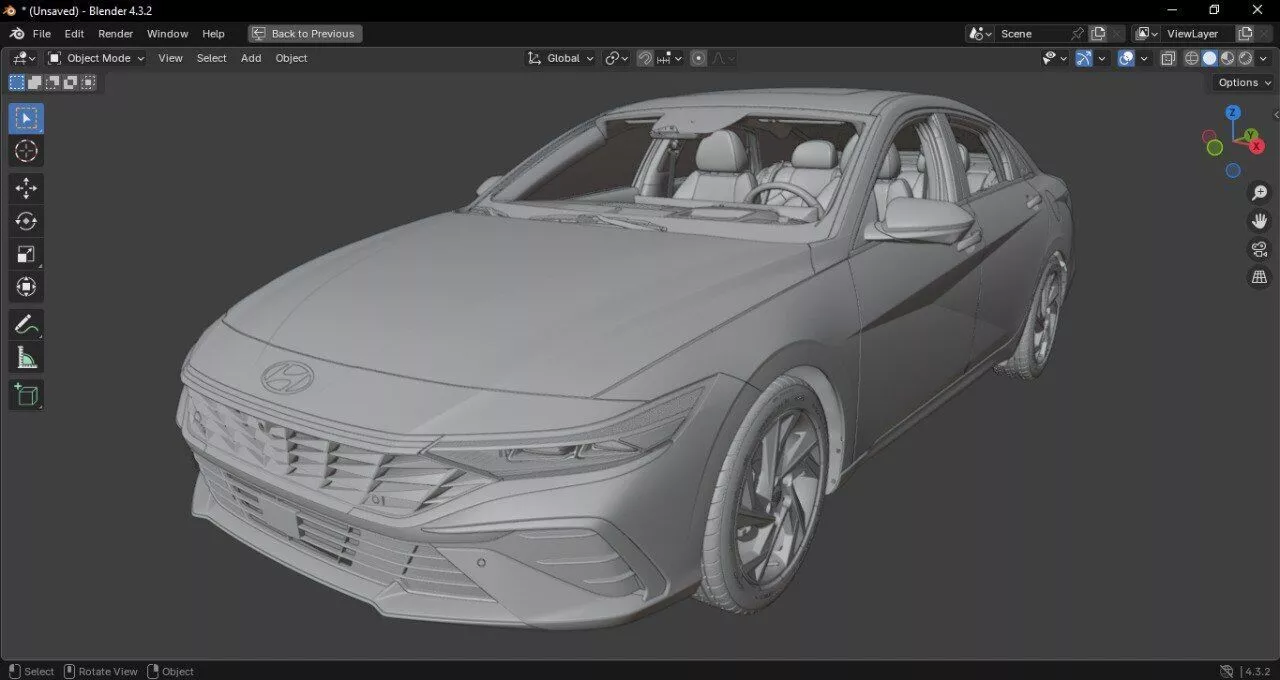The height and width of the screenshot is (680, 1280).
Task: Toggle the camera view icon
Action: [1260, 249]
